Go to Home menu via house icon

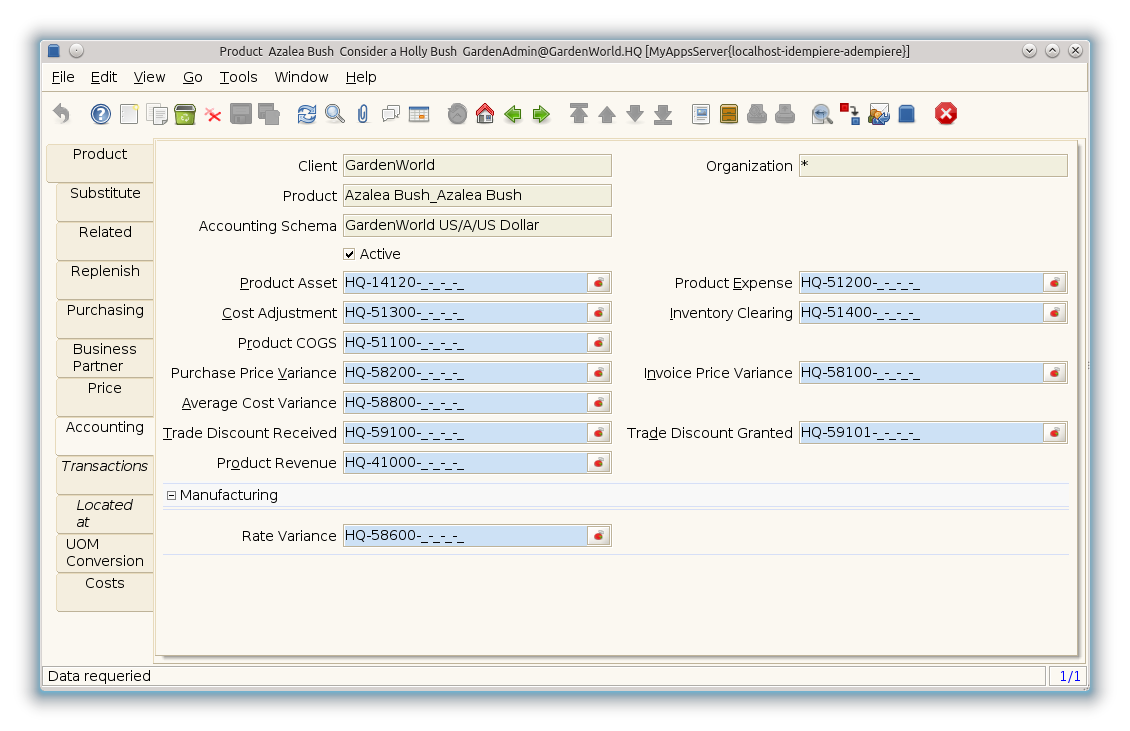(485, 115)
